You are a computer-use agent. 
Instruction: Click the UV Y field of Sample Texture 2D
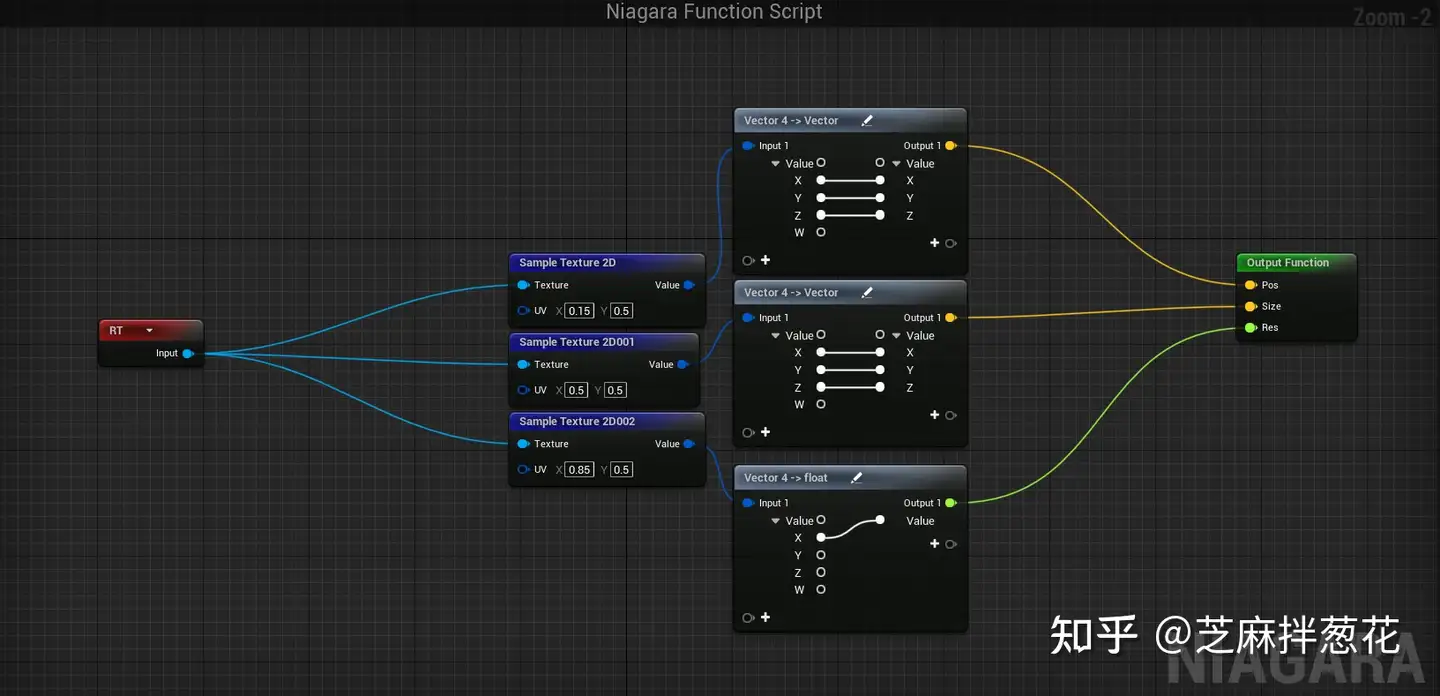tap(621, 311)
